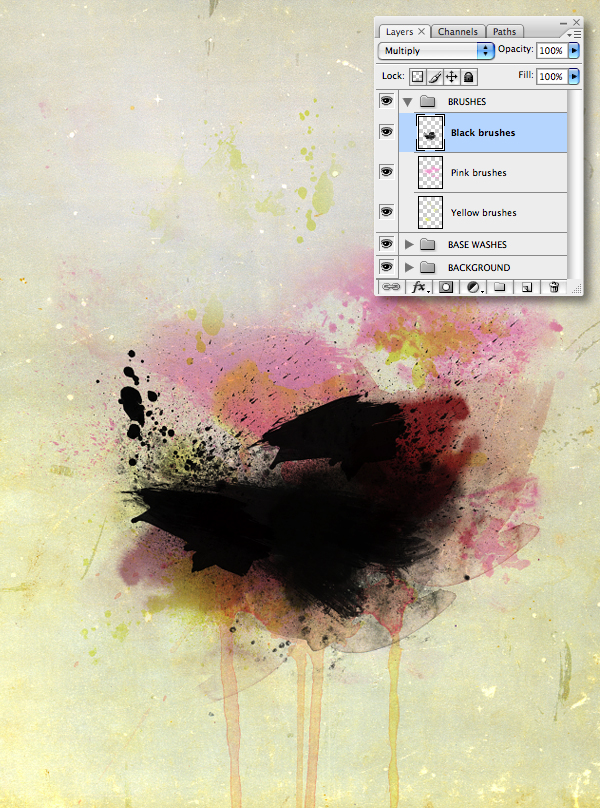The image size is (600, 808).
Task: Click the Layers panel vertical scrollbar
Action: 573,184
